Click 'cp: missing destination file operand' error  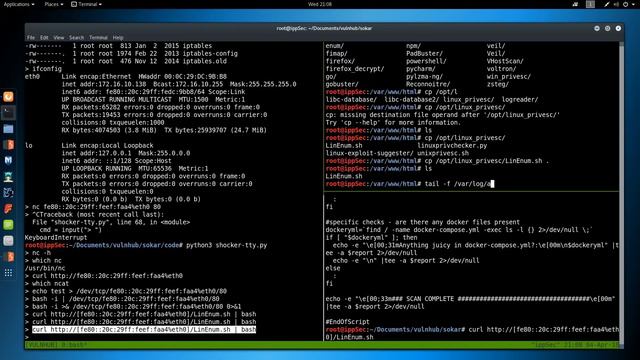pyautogui.click(x=442, y=115)
